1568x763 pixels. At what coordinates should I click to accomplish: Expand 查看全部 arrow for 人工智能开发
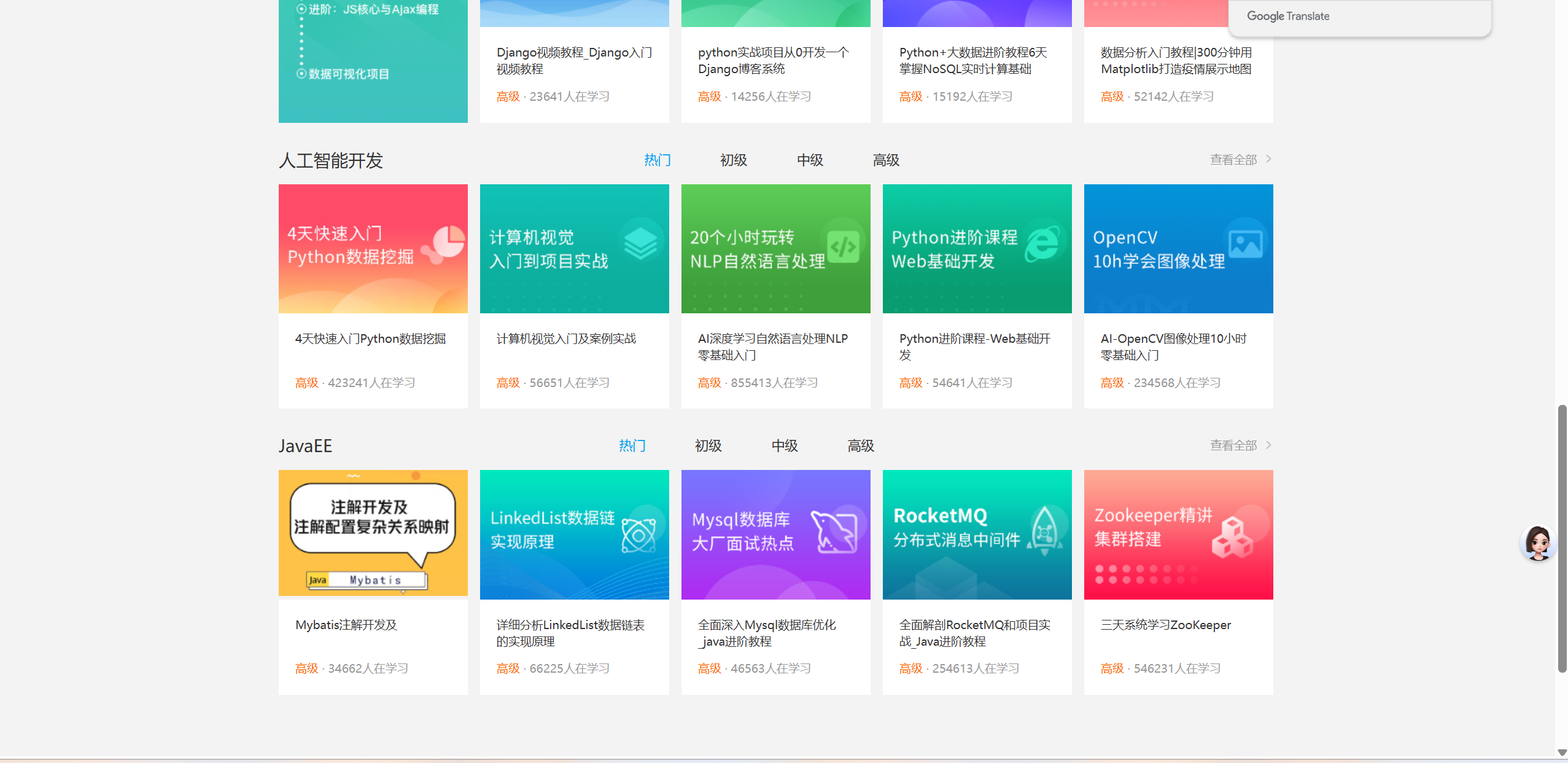coord(1268,159)
